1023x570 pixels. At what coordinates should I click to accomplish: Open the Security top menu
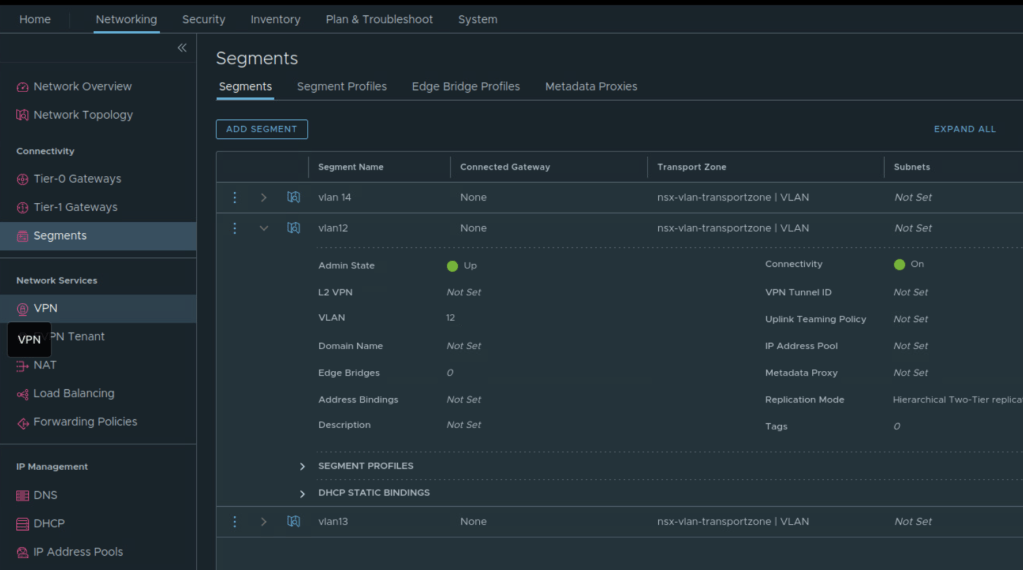203,19
